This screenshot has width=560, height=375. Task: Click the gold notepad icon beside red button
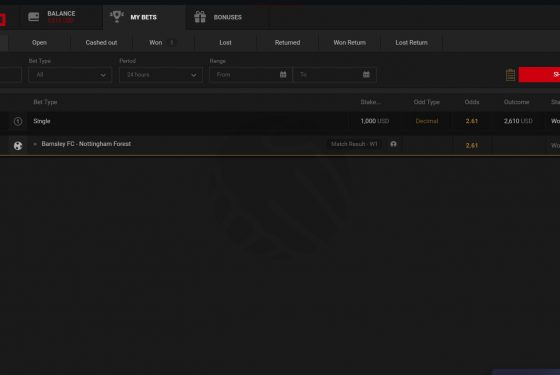510,75
